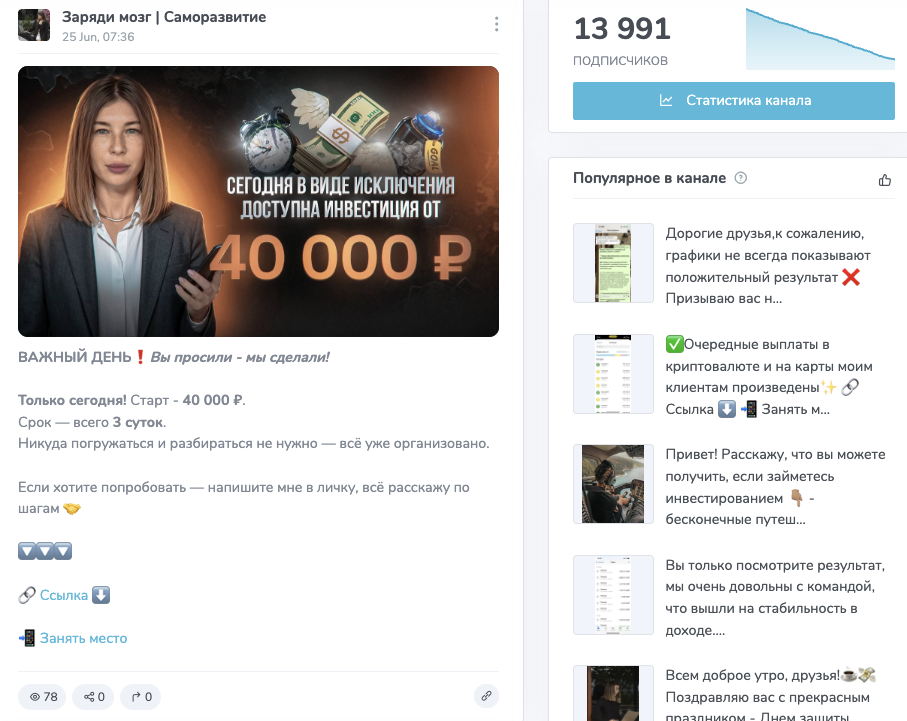Image resolution: width=907 pixels, height=721 pixels.
Task: Click the help question mark near Популярное в канале
Action: click(x=740, y=178)
